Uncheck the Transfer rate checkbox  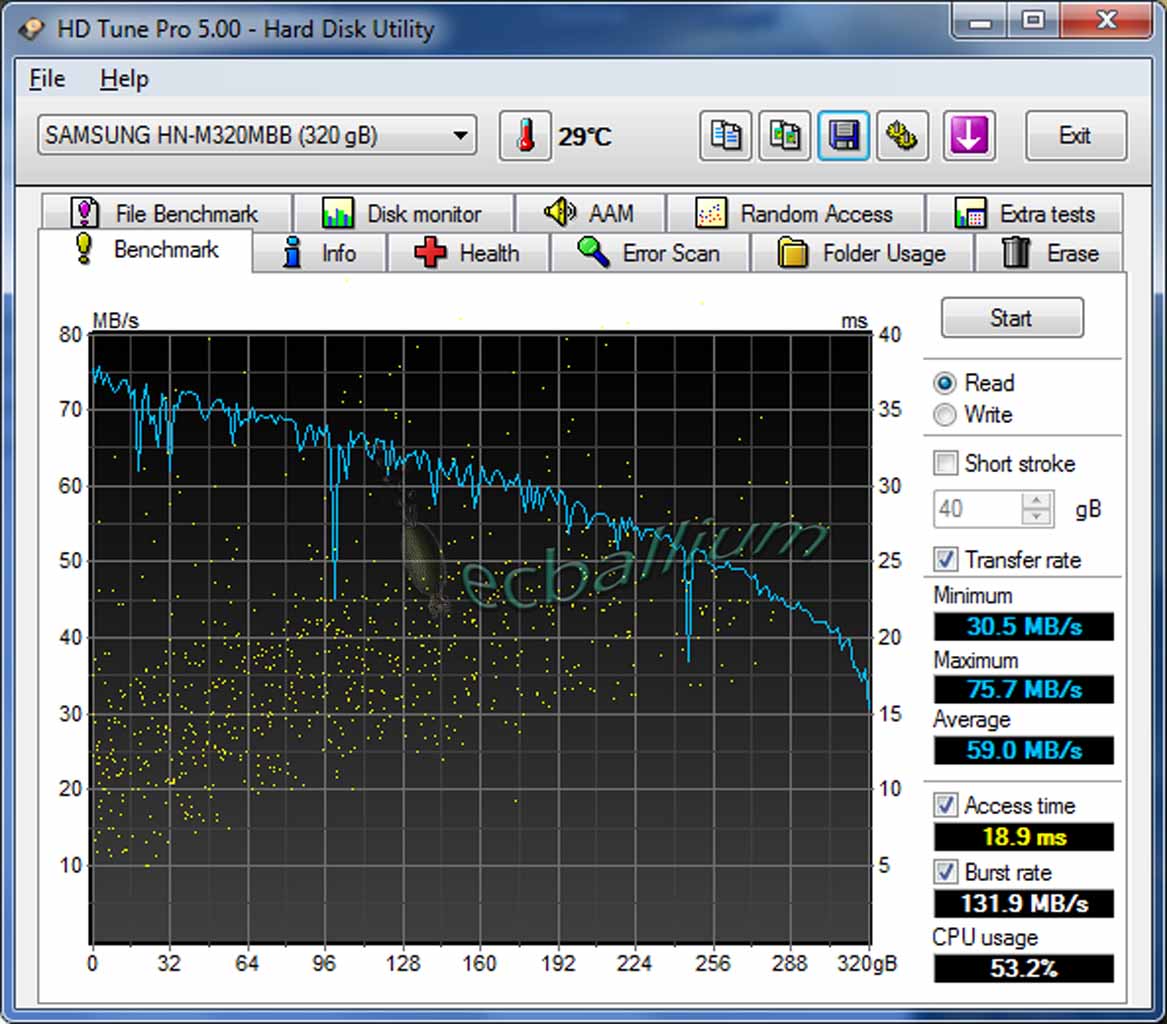pyautogui.click(x=945, y=559)
